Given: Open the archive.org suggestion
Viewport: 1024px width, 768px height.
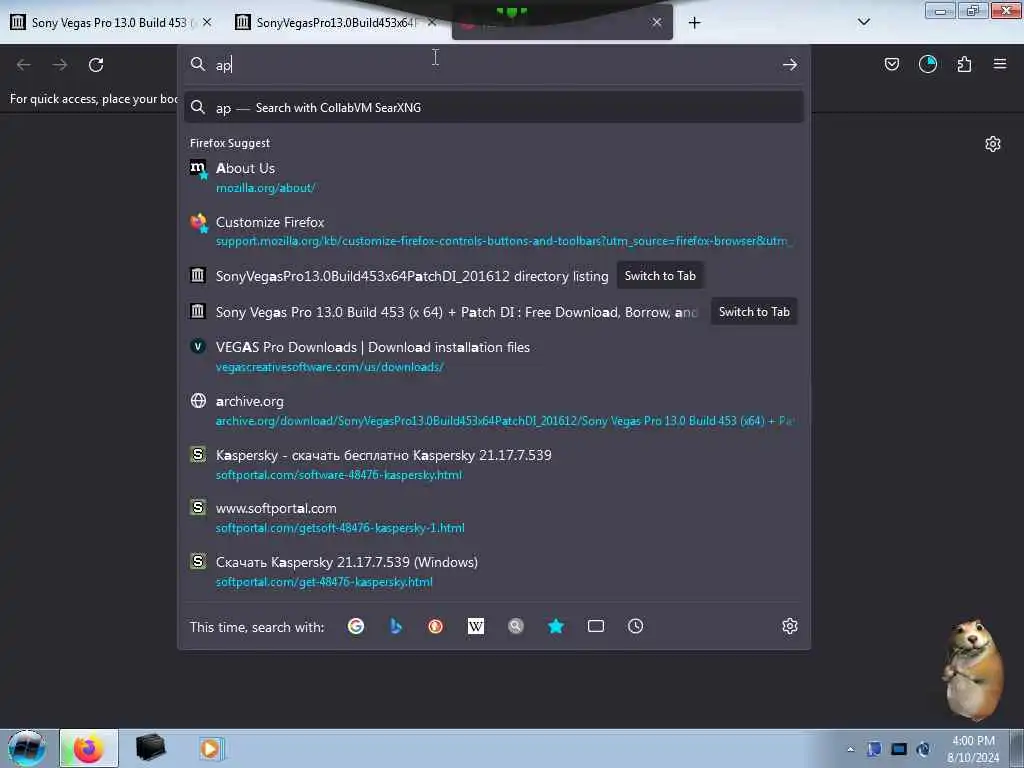Looking at the screenshot, I should pos(494,410).
